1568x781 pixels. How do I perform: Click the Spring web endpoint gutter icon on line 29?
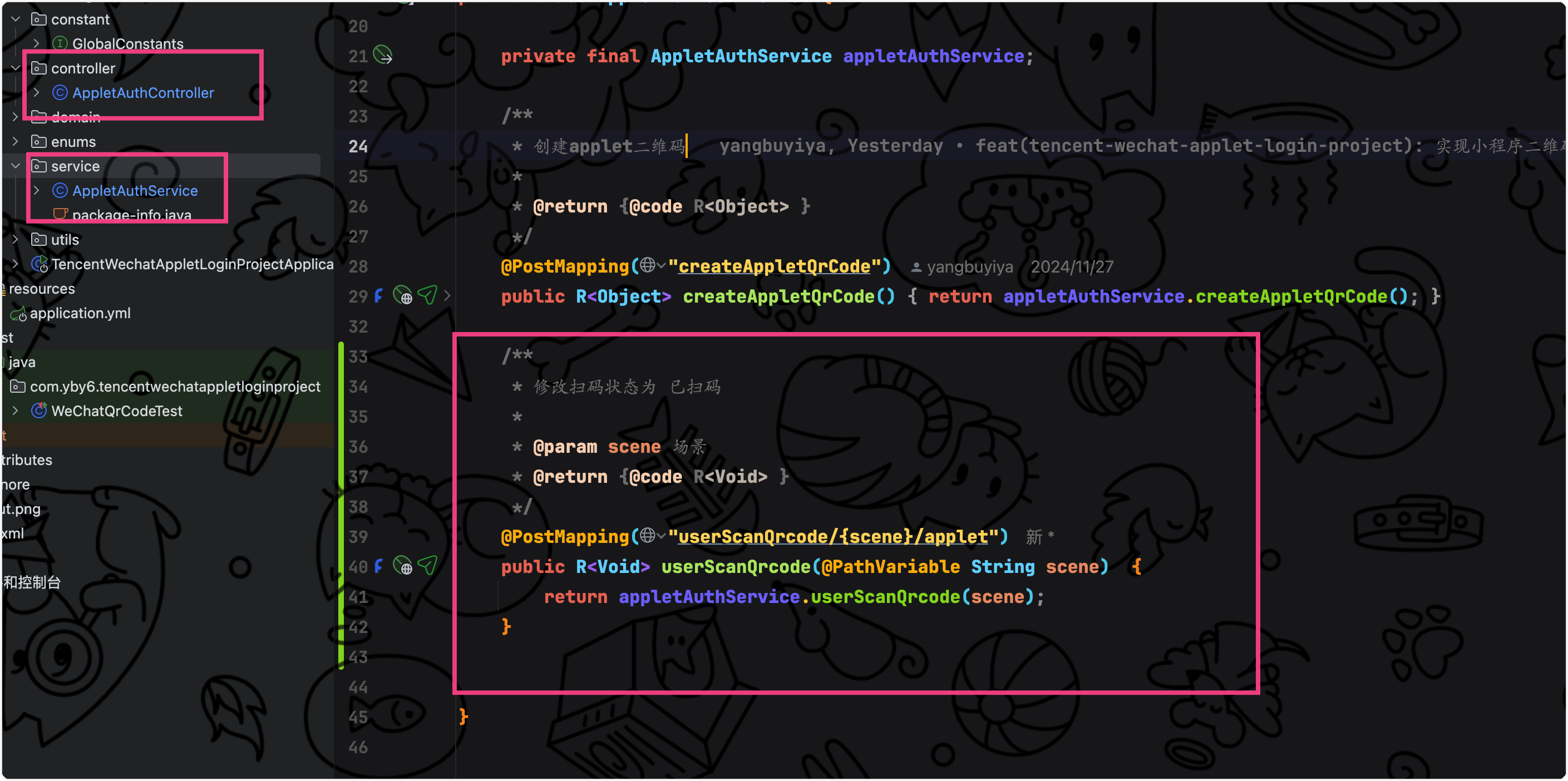[402, 296]
